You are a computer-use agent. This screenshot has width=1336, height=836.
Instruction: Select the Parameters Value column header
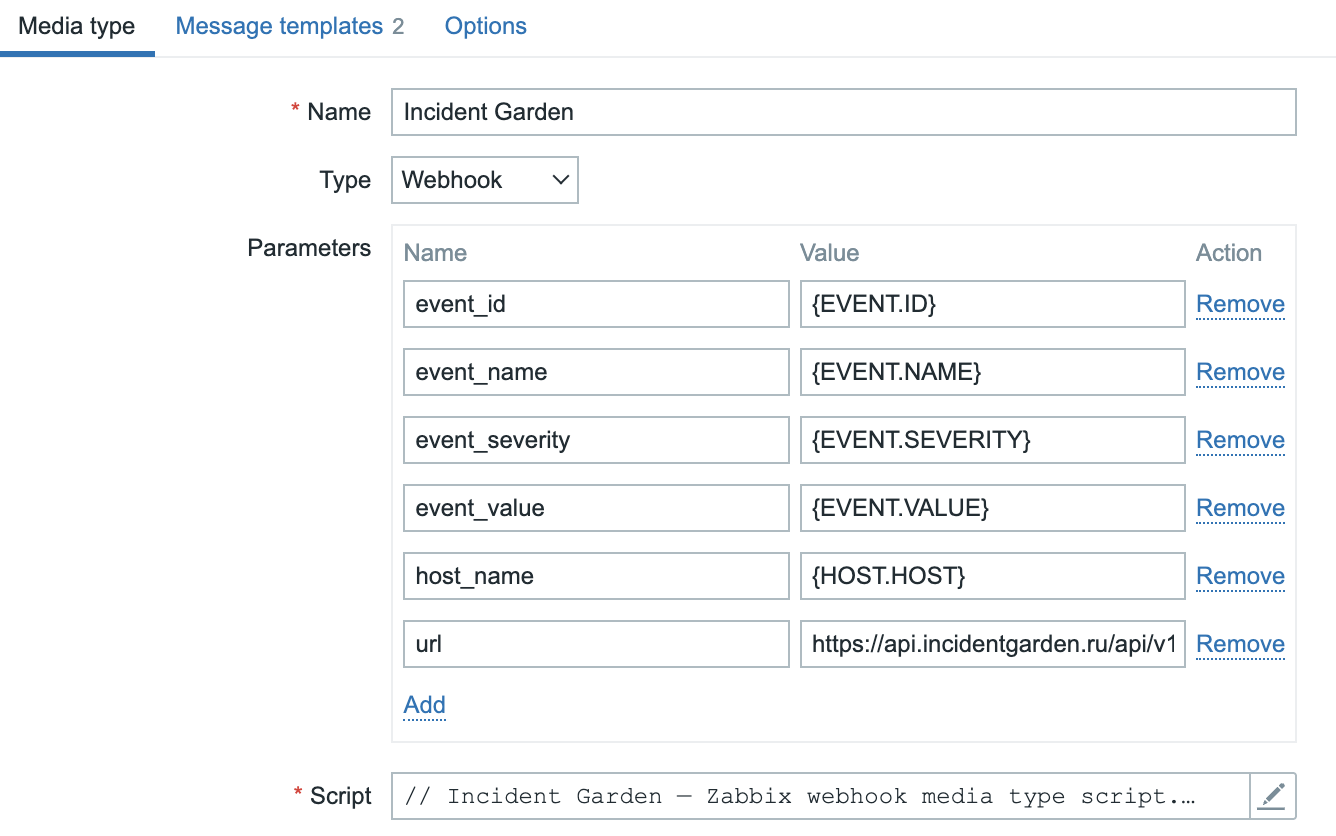[x=829, y=253]
